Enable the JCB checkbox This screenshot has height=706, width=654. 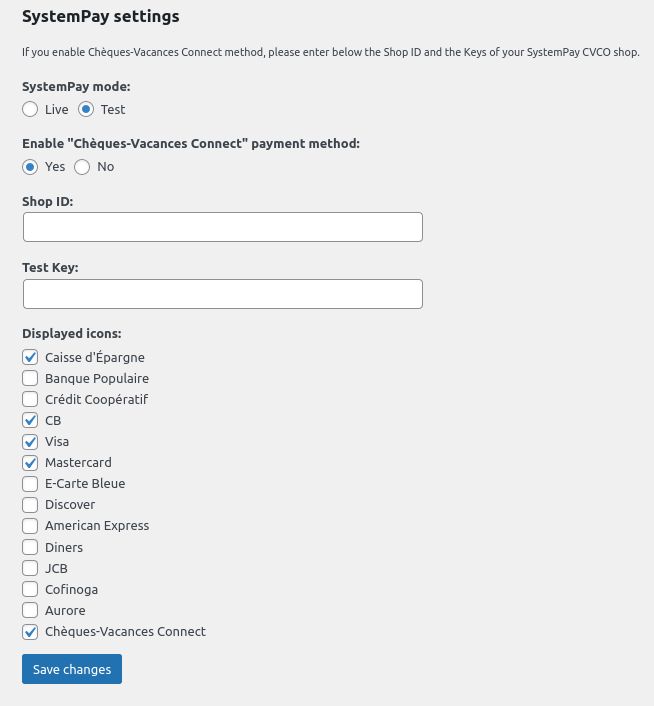pos(30,568)
